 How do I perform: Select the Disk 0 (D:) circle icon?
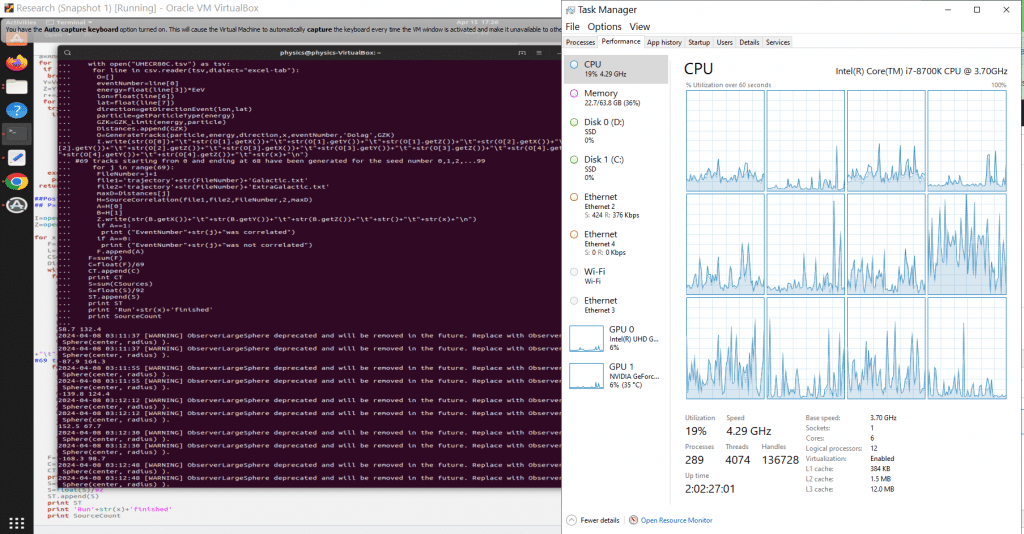[574, 122]
